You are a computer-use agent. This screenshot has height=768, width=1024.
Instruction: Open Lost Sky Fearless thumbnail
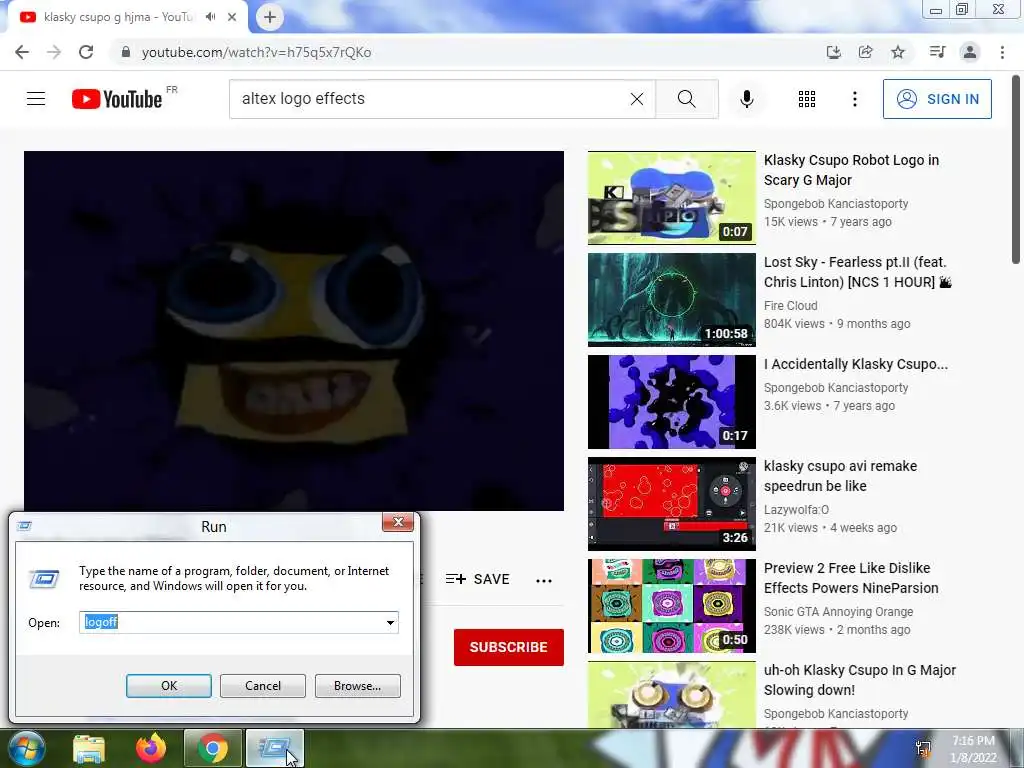click(x=671, y=300)
